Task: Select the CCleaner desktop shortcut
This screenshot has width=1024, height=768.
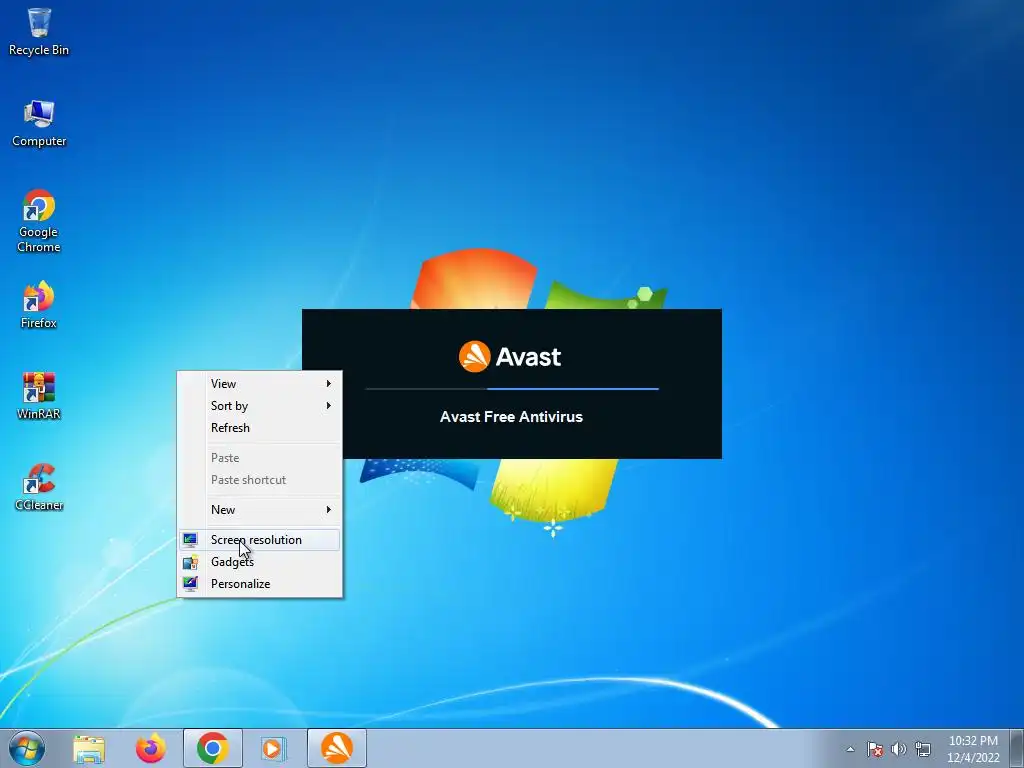Action: pos(39,487)
